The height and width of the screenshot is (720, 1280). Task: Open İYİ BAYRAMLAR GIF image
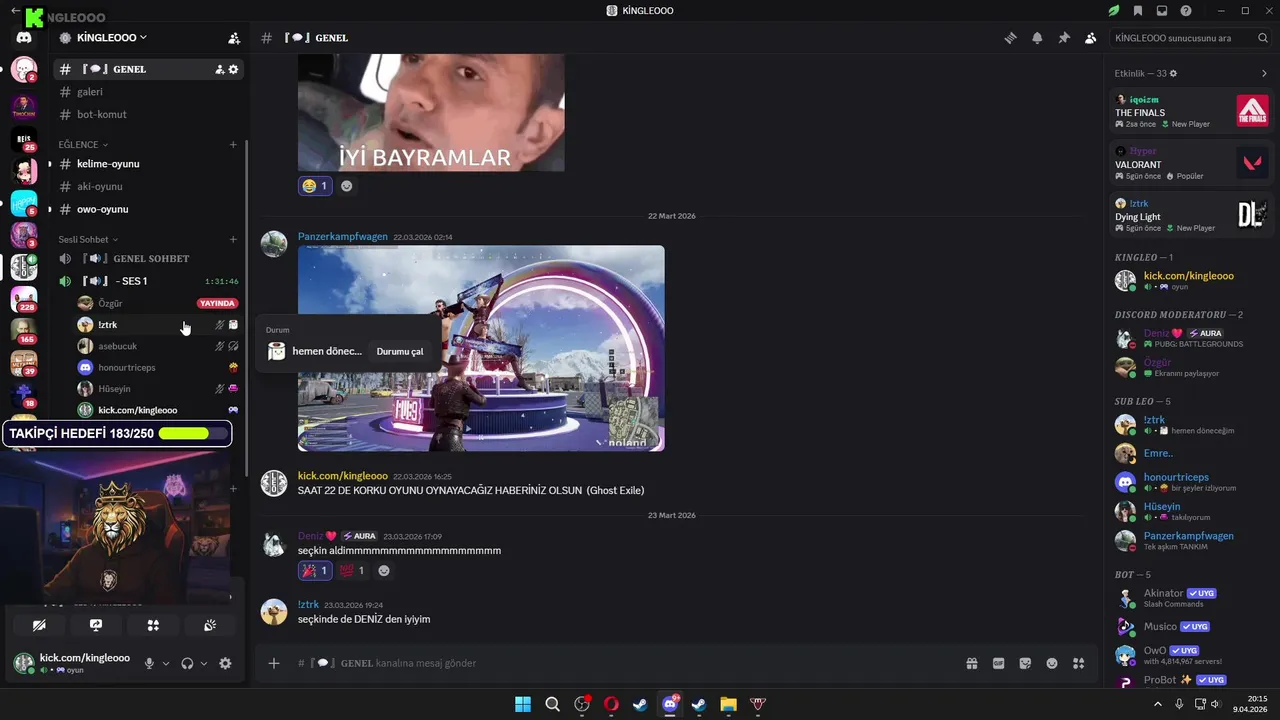pos(431,112)
